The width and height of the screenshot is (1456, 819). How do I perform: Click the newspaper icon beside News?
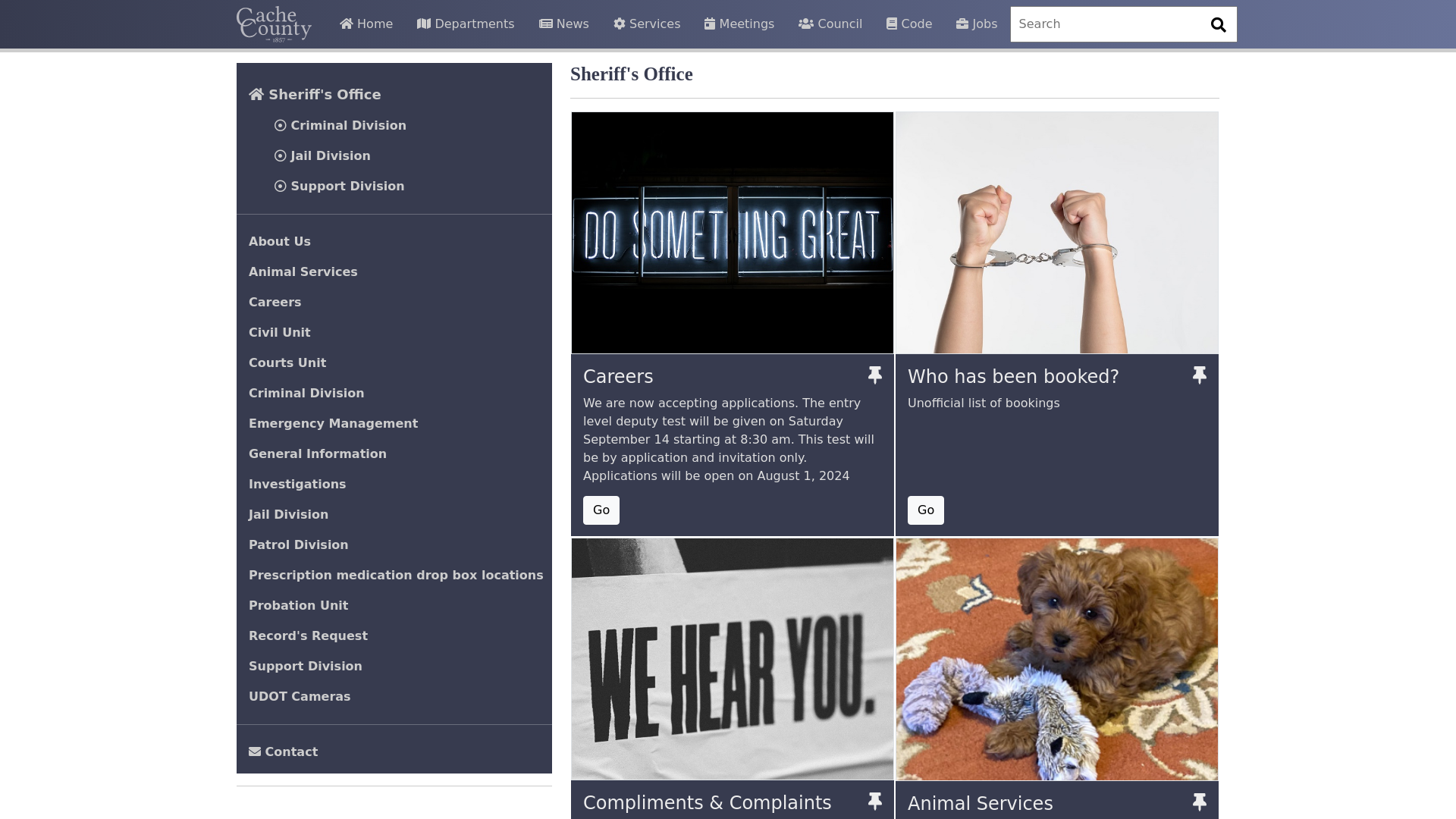click(x=545, y=24)
